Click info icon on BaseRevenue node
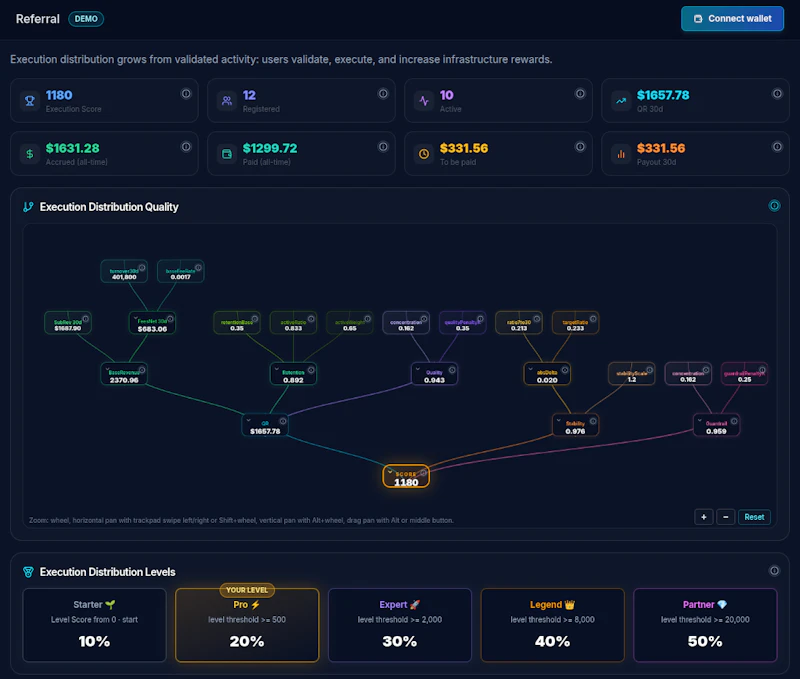Viewport: 800px width, 679px height. pyautogui.click(x=142, y=370)
